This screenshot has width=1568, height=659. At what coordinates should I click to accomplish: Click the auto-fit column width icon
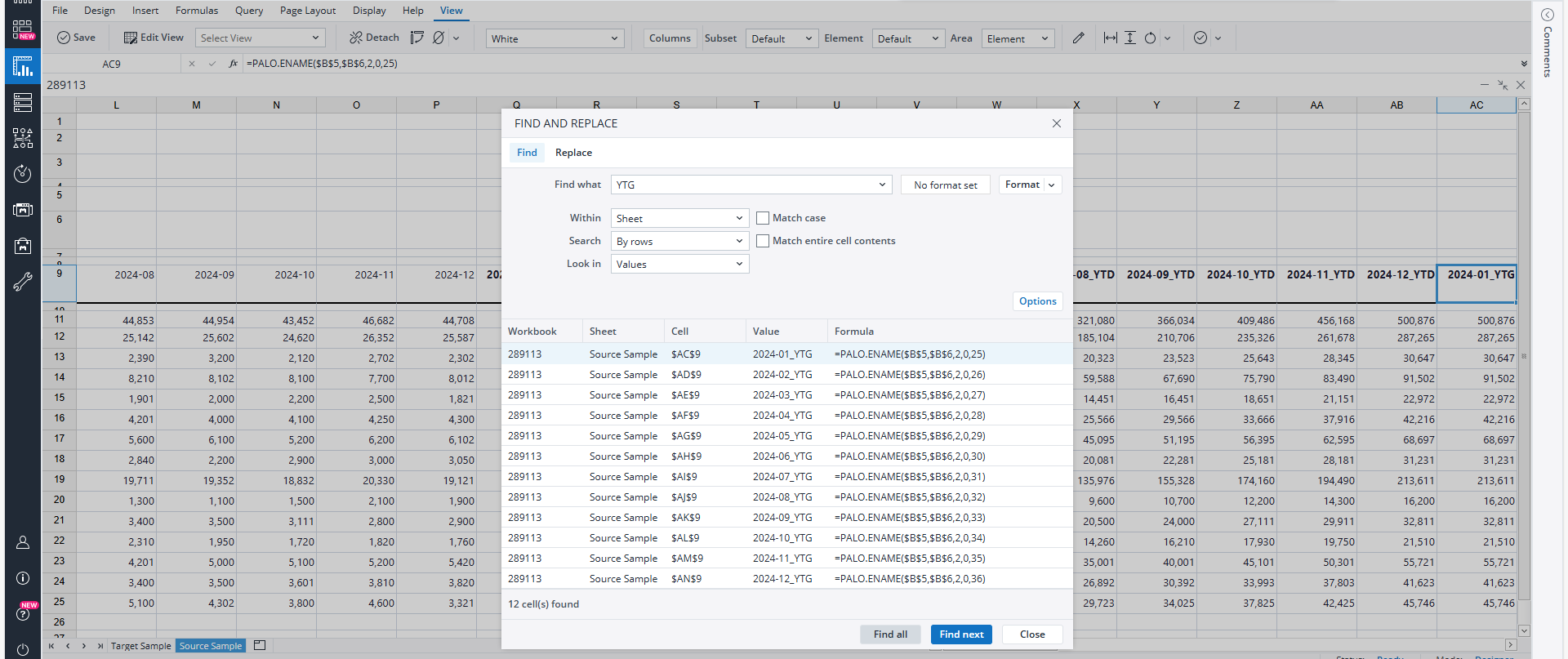pos(1110,38)
